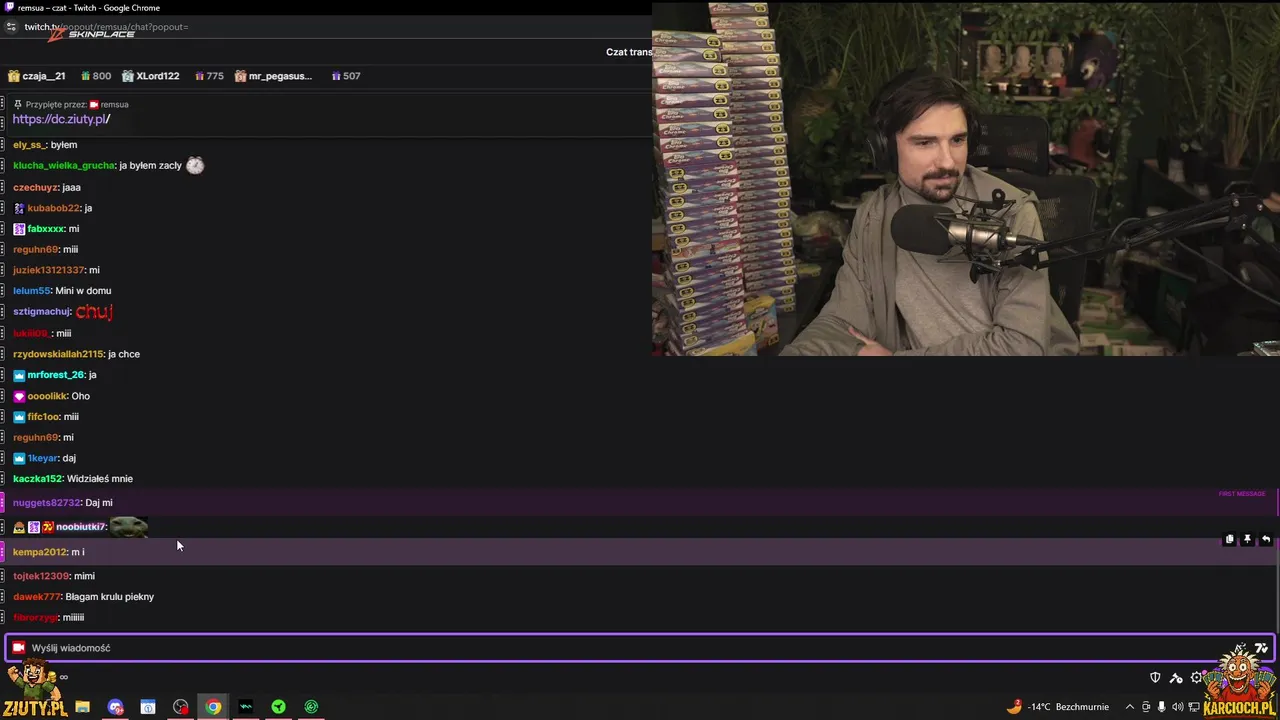Reply to the kempa2012 message

[1265, 539]
